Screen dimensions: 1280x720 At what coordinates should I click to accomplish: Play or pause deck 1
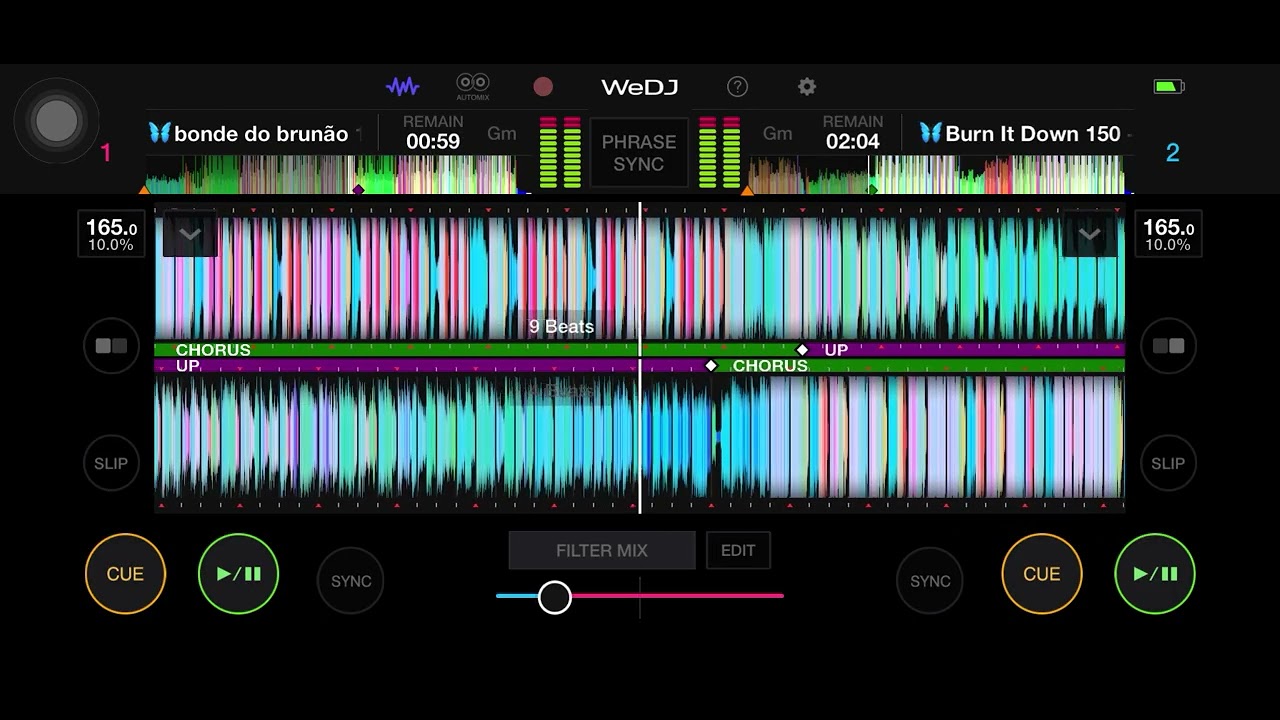[x=238, y=574]
